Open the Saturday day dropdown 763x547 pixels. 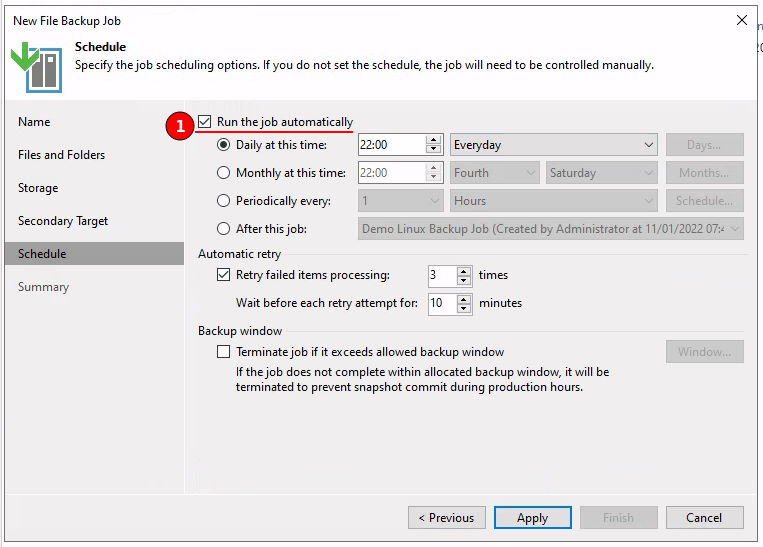point(601,173)
